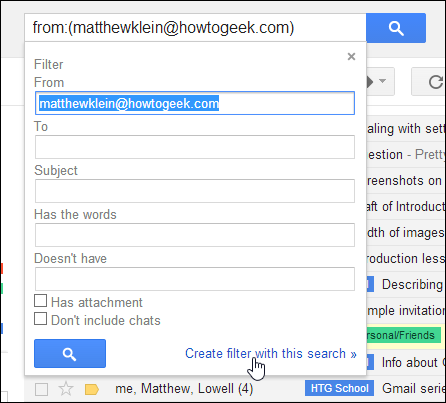Focus the From email field
The width and height of the screenshot is (446, 403).
[195, 103]
